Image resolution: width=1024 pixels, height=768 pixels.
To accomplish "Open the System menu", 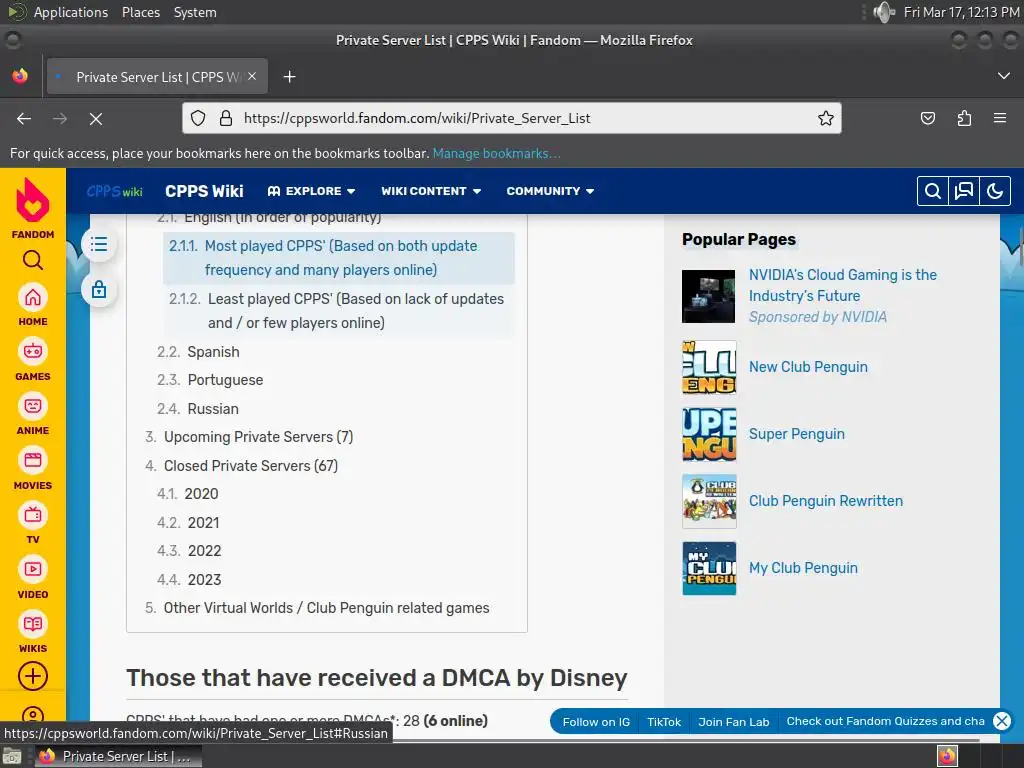I will pyautogui.click(x=195, y=12).
